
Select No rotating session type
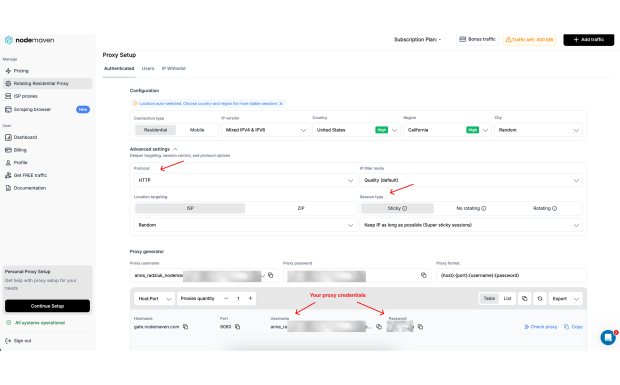[471, 208]
